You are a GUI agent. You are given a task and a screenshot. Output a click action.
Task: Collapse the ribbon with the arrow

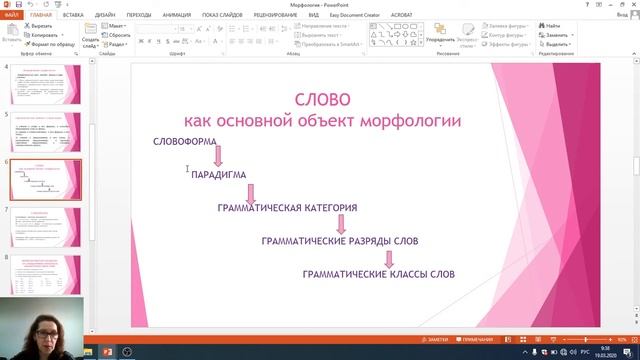tap(634, 53)
